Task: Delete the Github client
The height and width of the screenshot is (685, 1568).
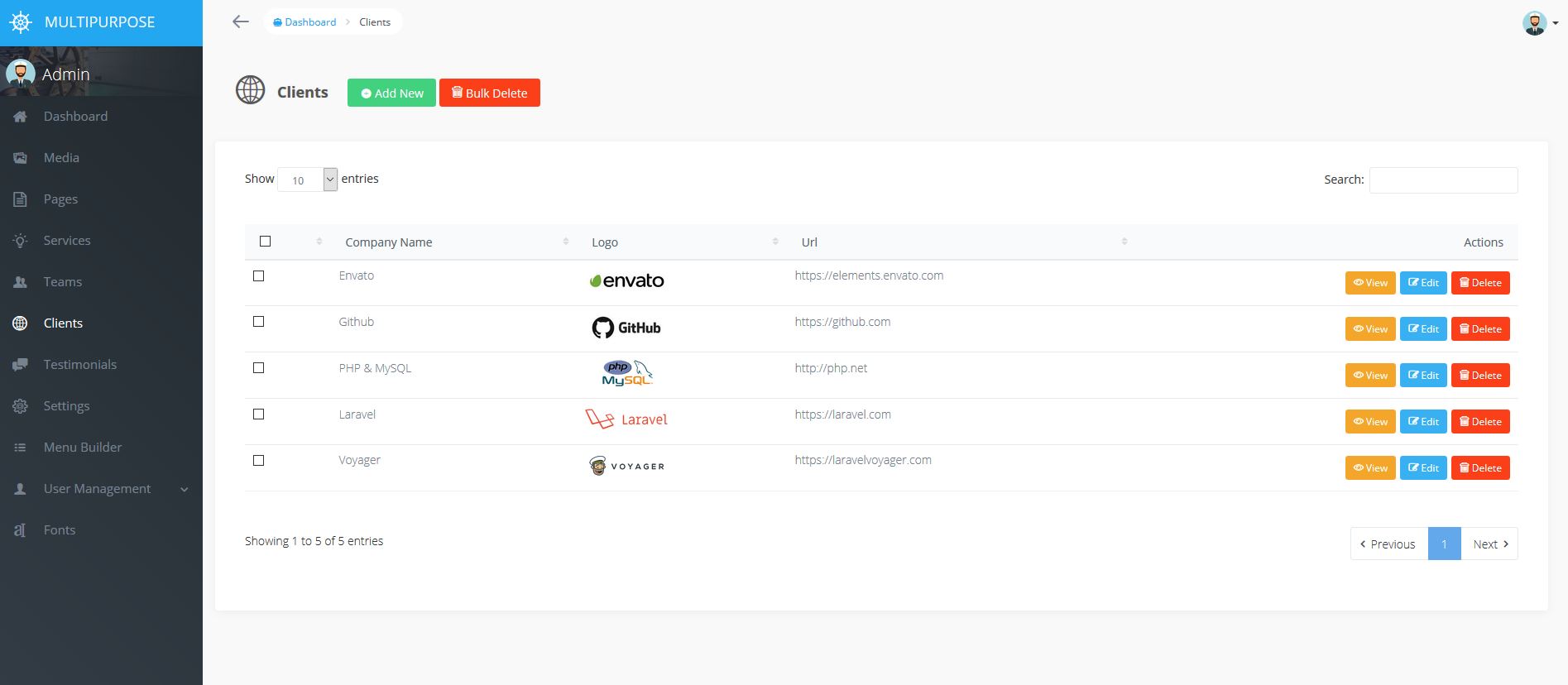Action: 1480,329
